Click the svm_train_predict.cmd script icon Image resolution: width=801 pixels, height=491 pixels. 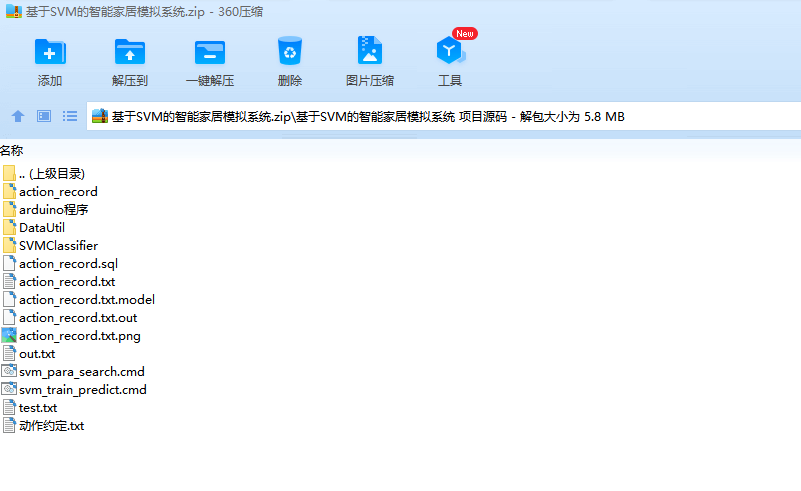click(x=9, y=389)
